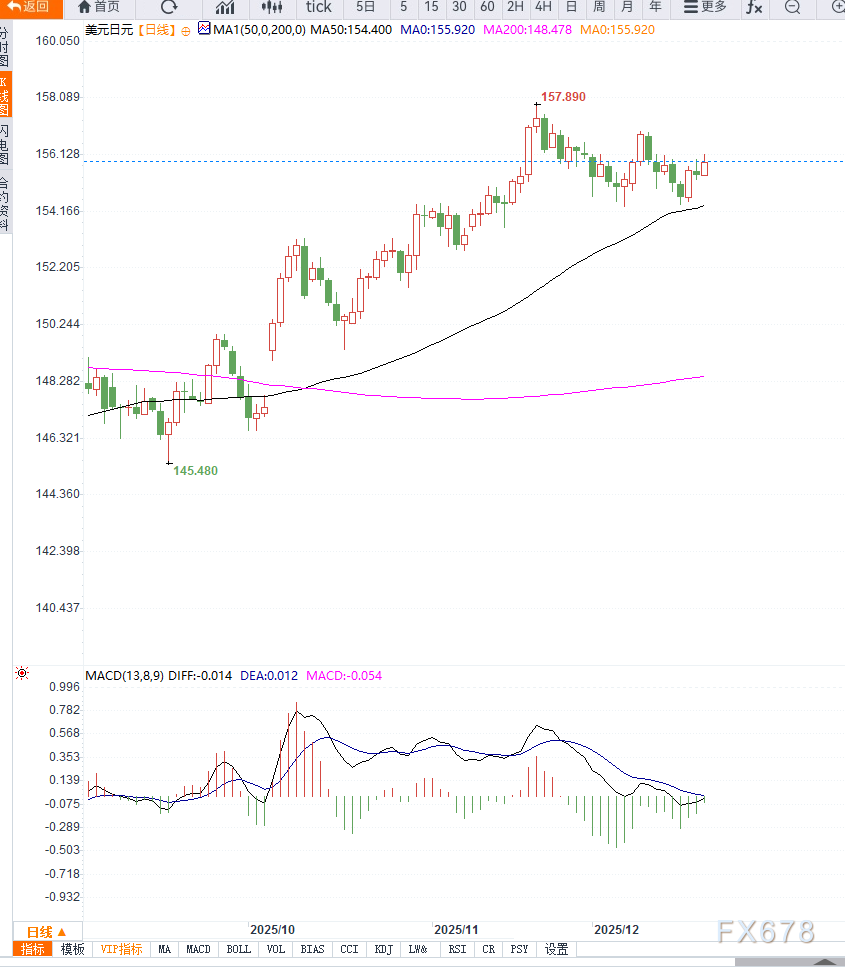
Task: Click the zoom out magnifier icon
Action: 792,7
